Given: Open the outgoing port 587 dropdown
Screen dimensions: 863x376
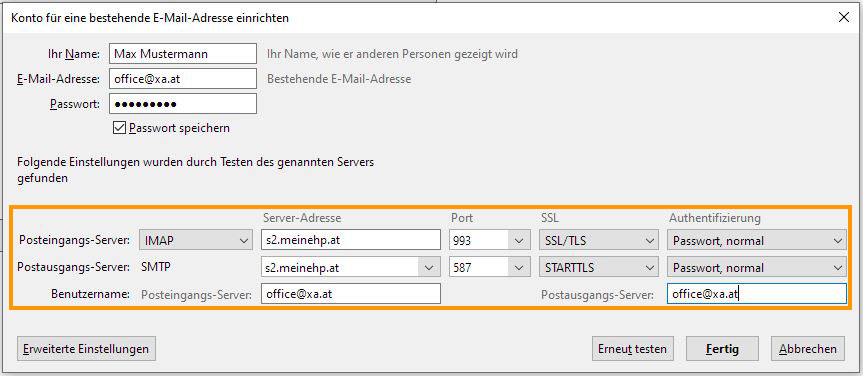Looking at the screenshot, I should (x=487, y=268).
